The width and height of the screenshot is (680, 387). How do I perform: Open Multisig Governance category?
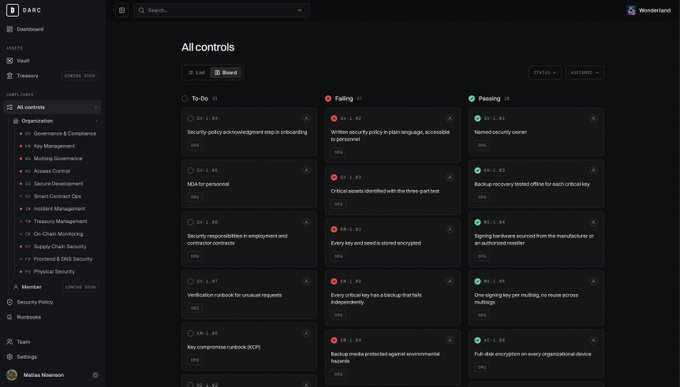58,159
